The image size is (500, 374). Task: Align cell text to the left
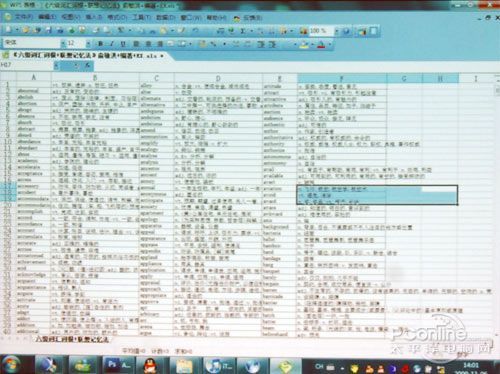click(x=136, y=44)
